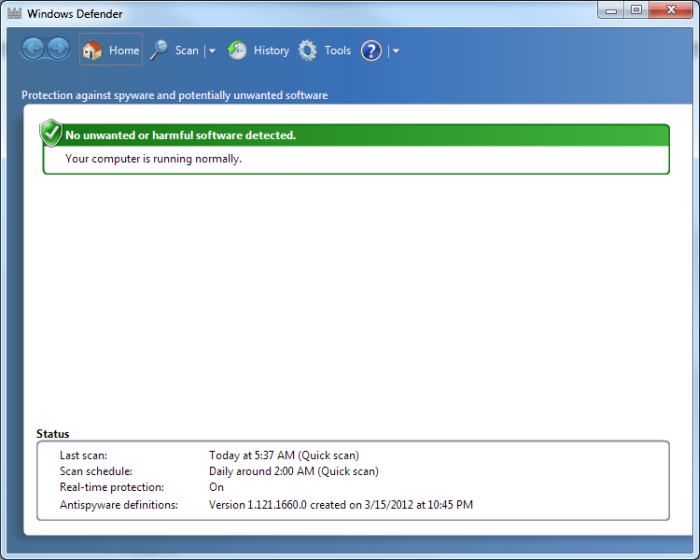Select "Your computer is running normally." text

(x=153, y=159)
